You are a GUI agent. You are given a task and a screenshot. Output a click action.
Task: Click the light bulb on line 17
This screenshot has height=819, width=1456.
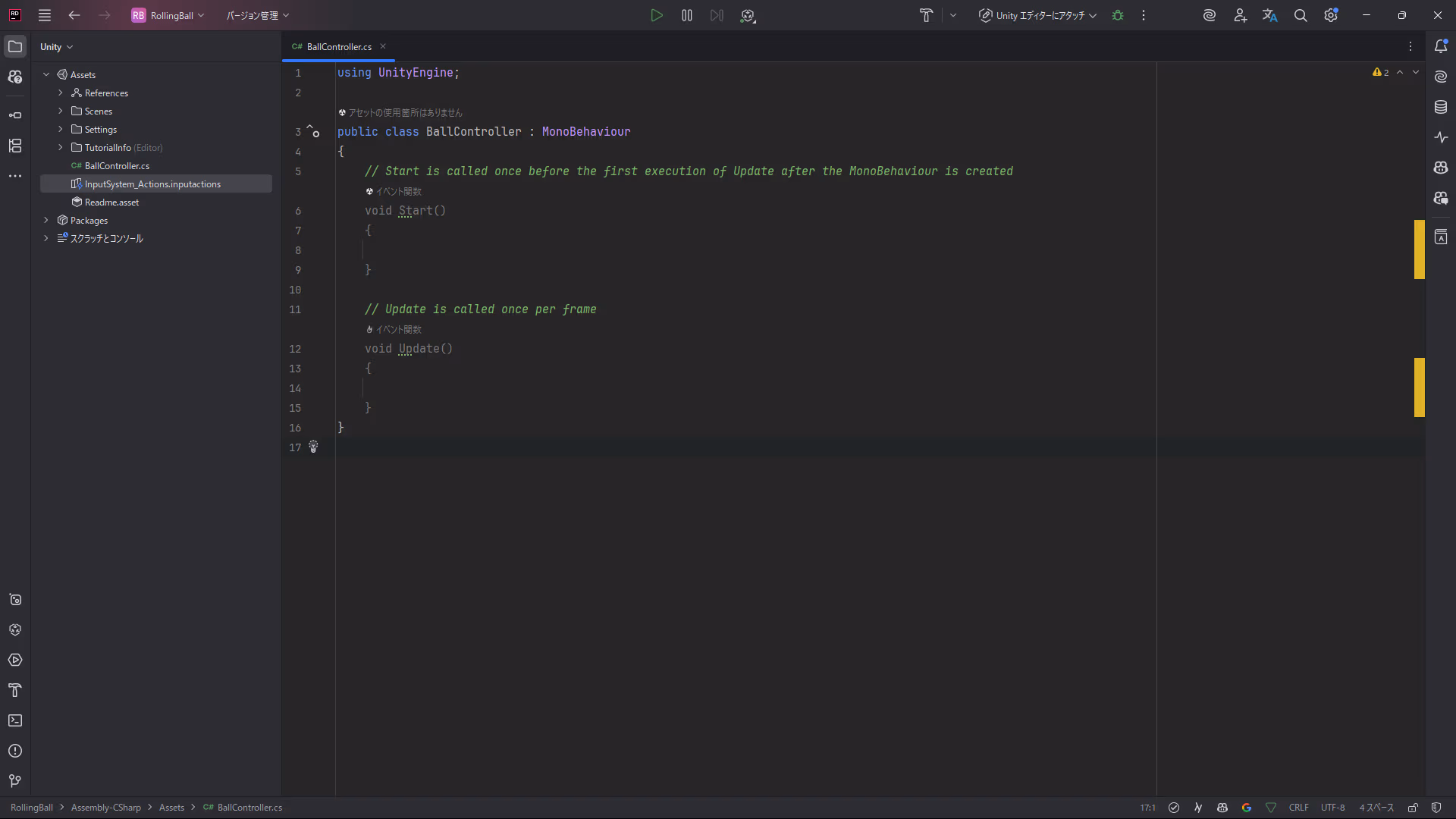(313, 447)
